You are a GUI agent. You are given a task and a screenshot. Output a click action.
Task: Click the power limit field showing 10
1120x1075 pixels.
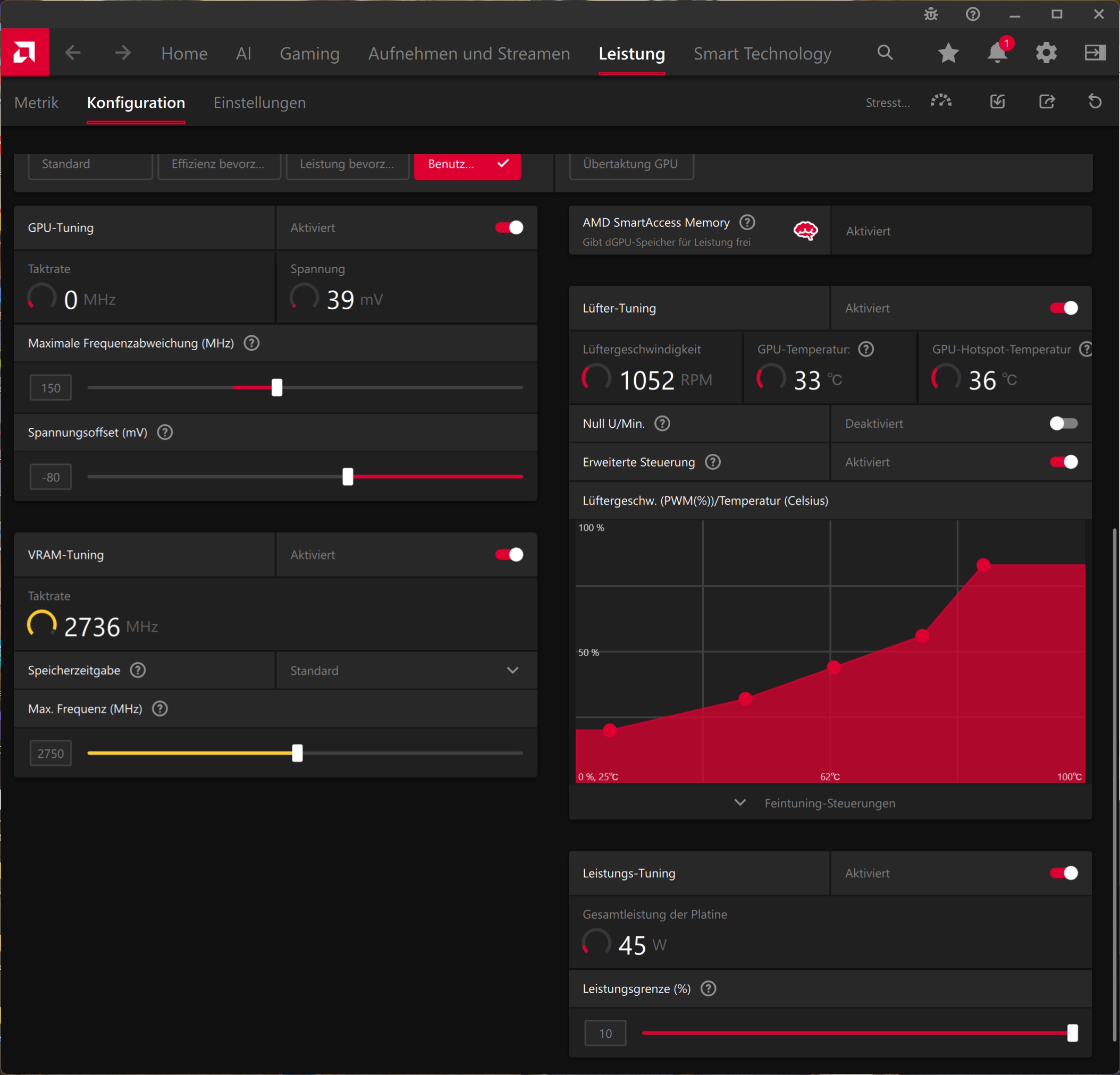pyautogui.click(x=605, y=1034)
